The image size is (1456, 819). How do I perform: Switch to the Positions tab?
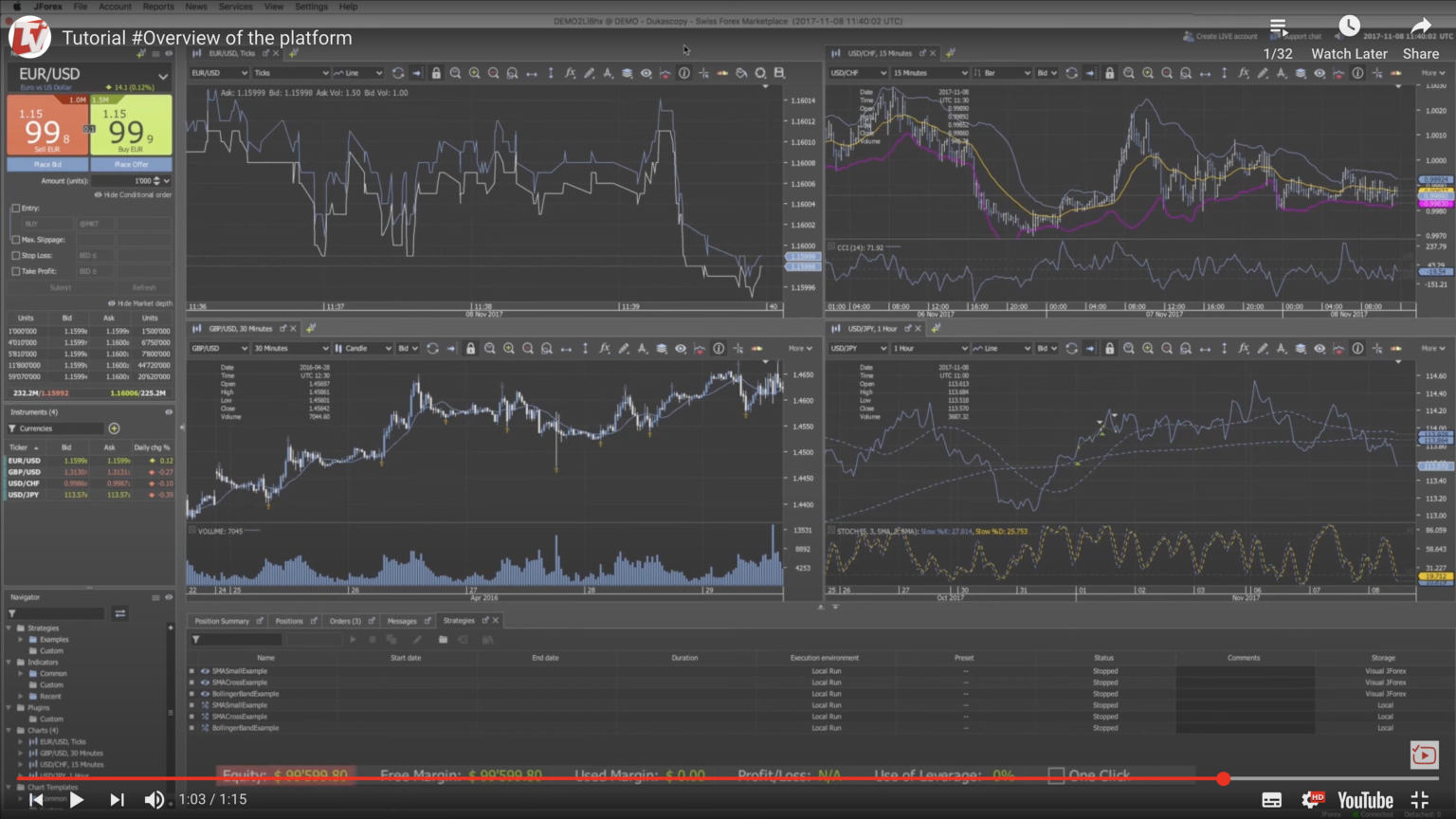[290, 621]
